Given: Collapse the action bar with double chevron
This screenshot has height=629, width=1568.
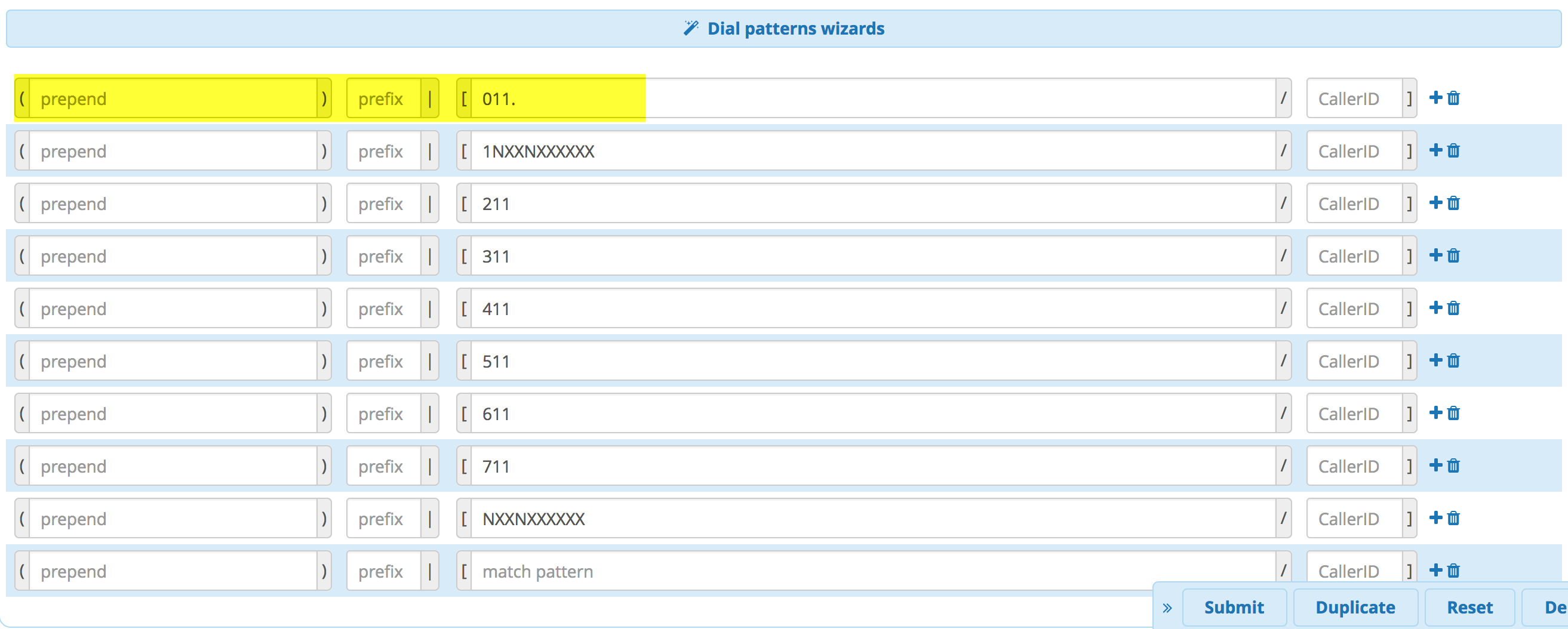Looking at the screenshot, I should click(x=1167, y=607).
